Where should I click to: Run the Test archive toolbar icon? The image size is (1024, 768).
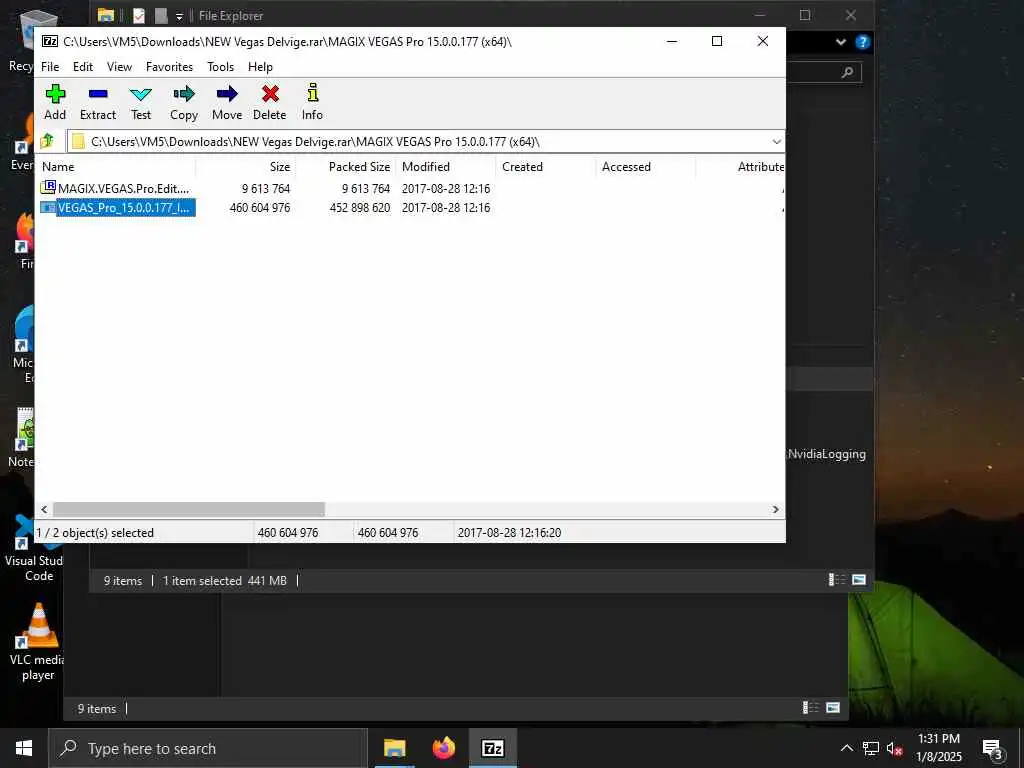140,103
